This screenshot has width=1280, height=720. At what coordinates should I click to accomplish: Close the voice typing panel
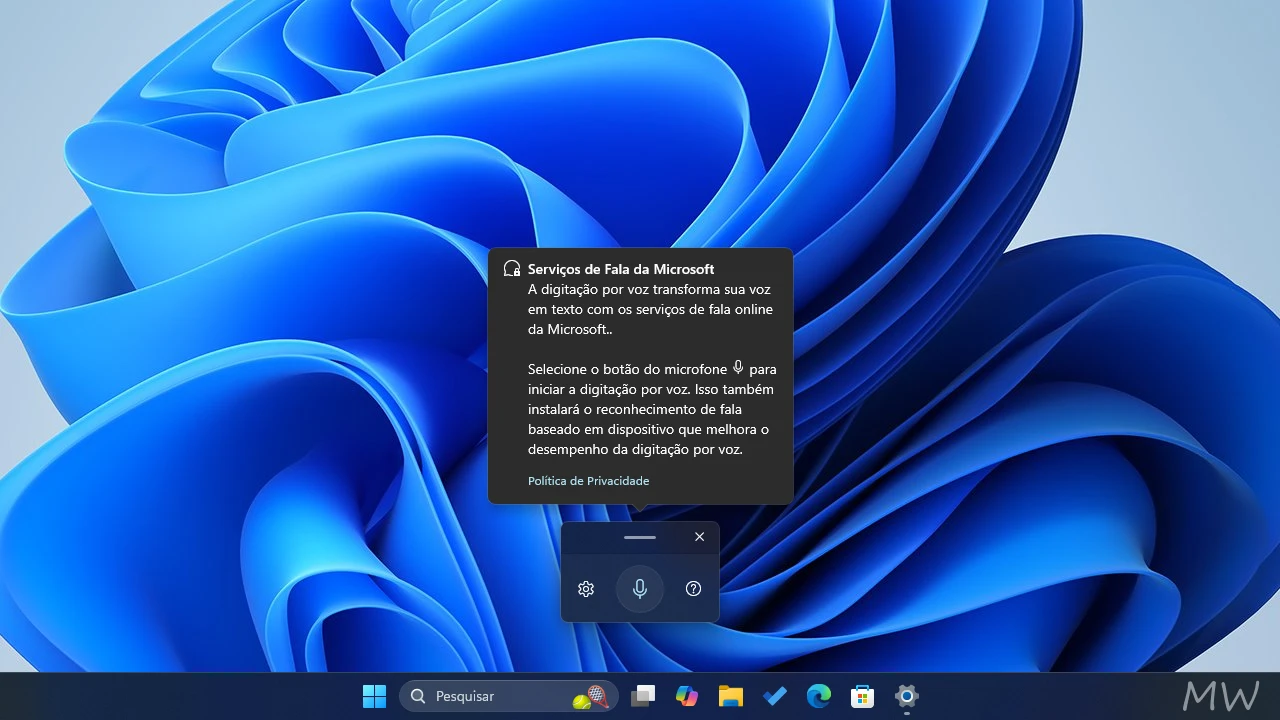pos(699,537)
